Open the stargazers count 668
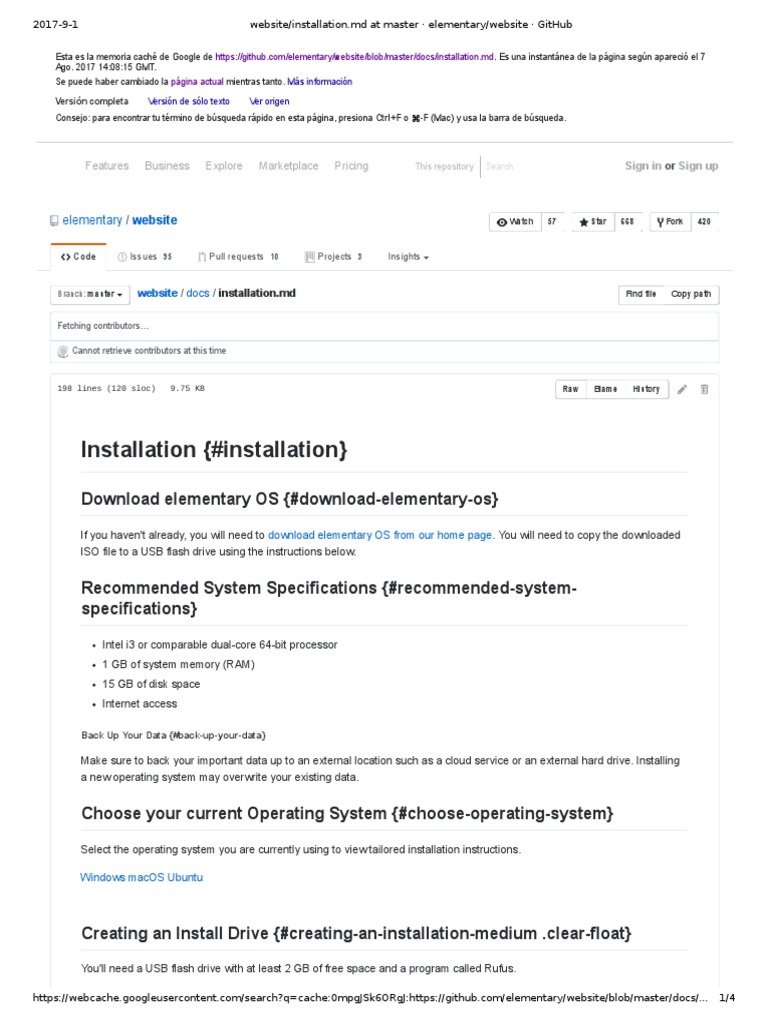768x1024 pixels. click(627, 222)
